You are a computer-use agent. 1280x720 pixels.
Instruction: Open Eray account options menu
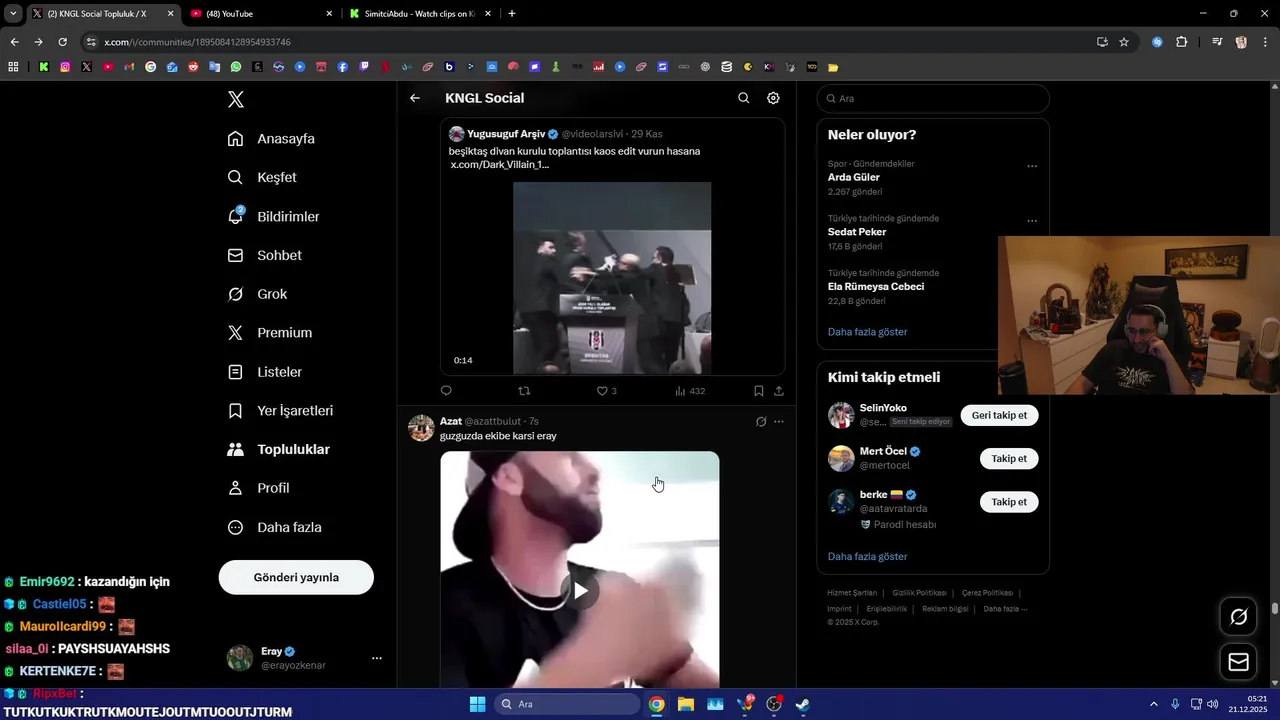tap(377, 658)
